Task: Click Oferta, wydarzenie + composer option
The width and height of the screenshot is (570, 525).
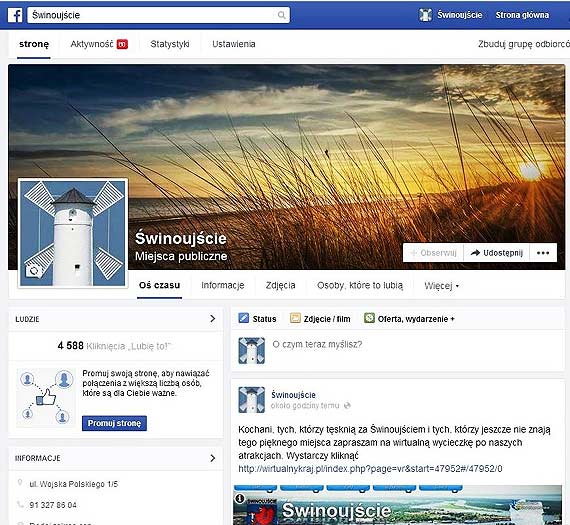Action: point(410,318)
